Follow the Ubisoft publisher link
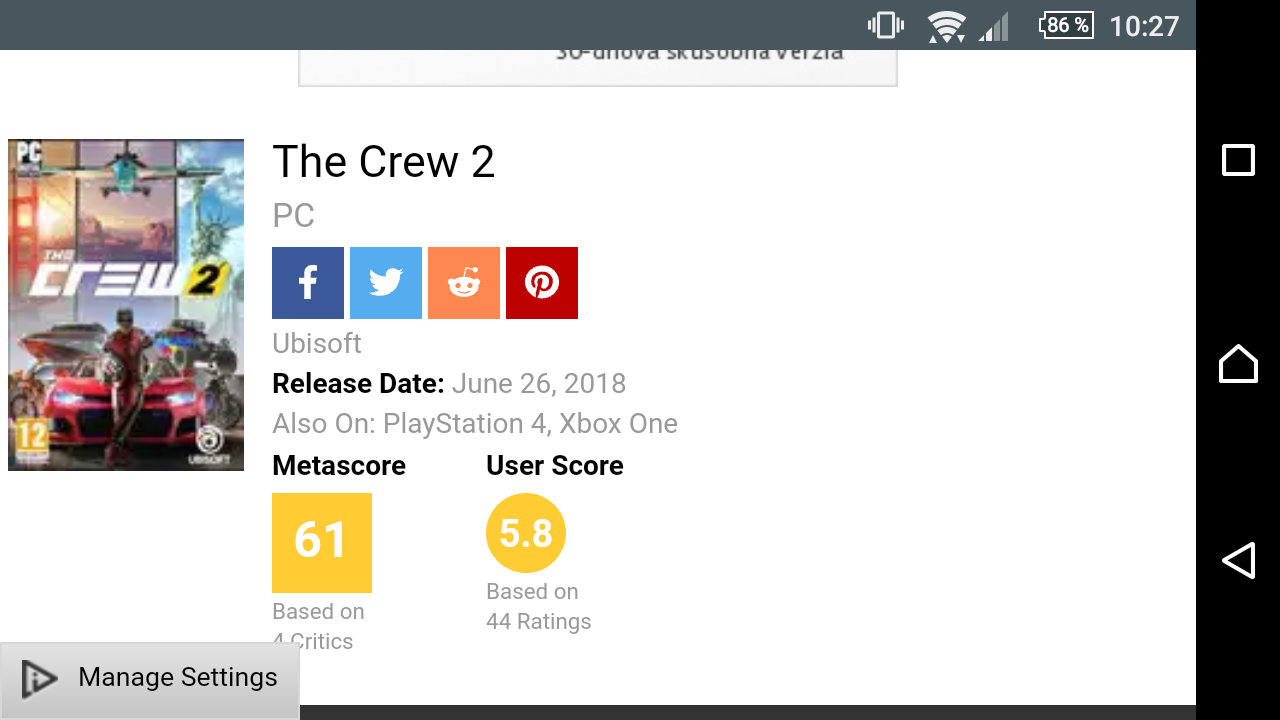This screenshot has width=1280, height=720. click(x=317, y=344)
